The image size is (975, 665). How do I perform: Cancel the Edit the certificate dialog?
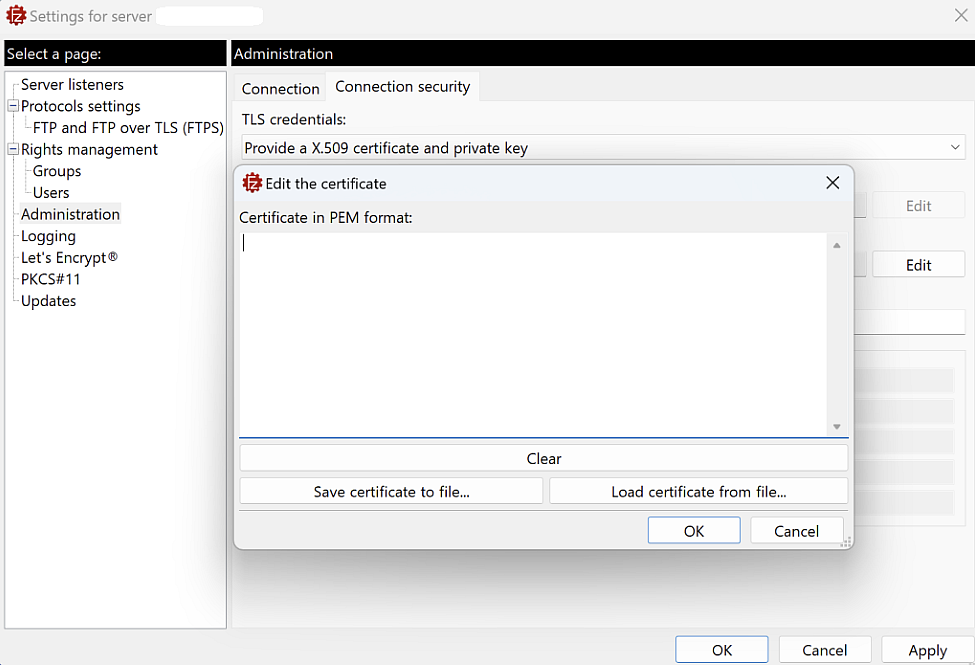pyautogui.click(x=796, y=530)
